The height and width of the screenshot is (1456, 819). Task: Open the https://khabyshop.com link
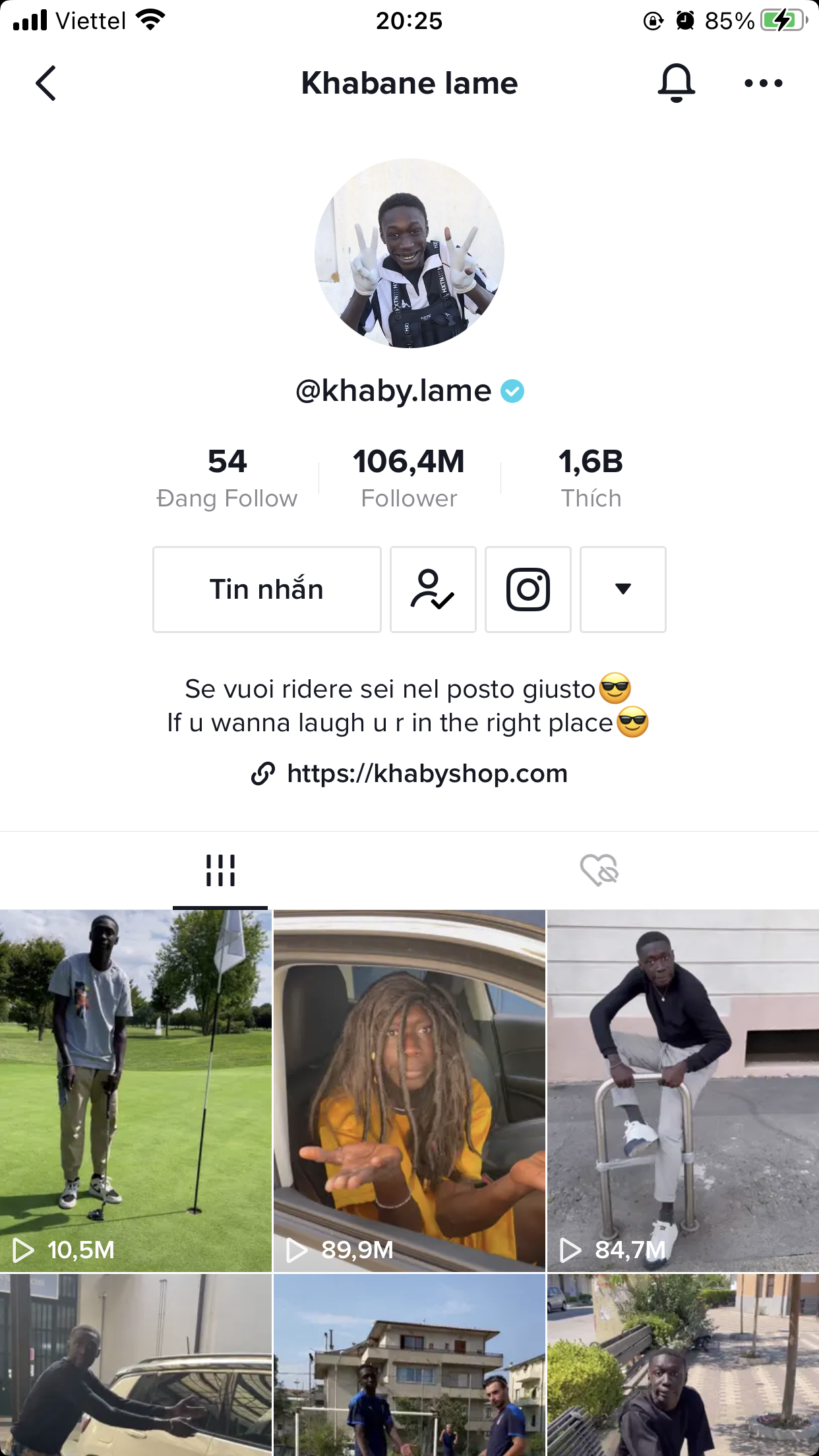click(427, 773)
